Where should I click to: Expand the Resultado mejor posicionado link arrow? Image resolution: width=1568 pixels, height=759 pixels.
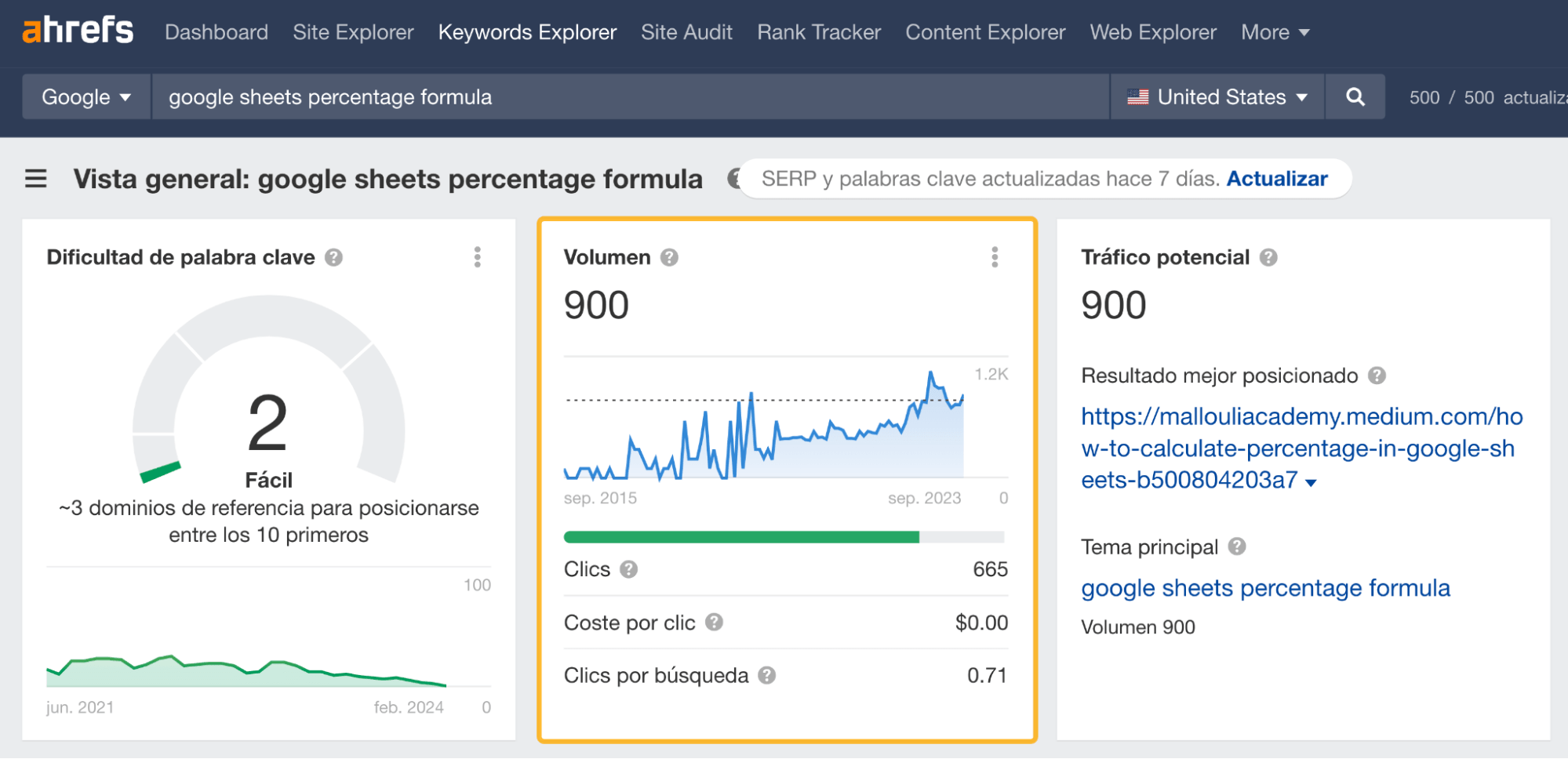1310,482
